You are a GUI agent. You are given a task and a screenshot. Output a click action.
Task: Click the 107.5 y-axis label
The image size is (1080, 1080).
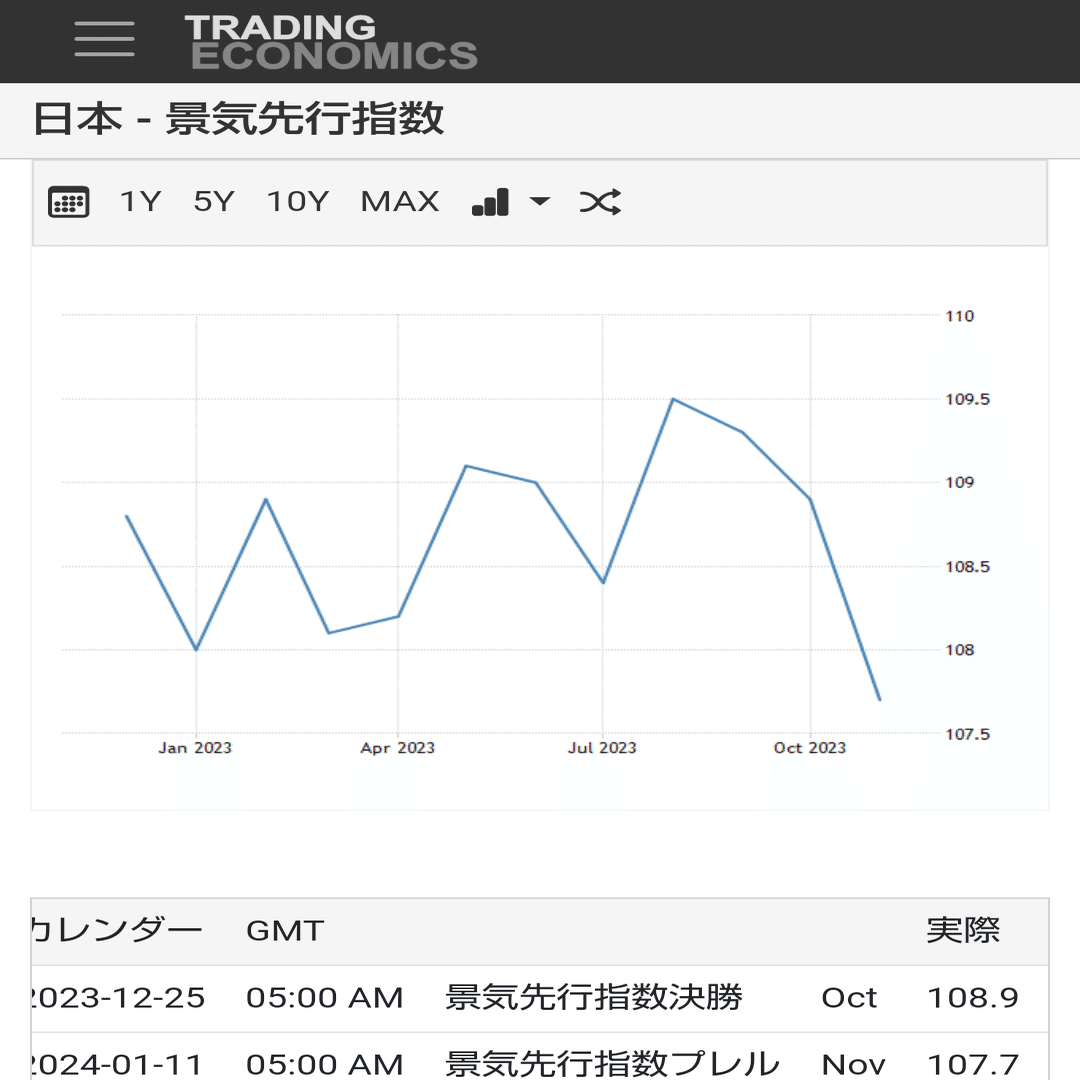[x=967, y=734]
